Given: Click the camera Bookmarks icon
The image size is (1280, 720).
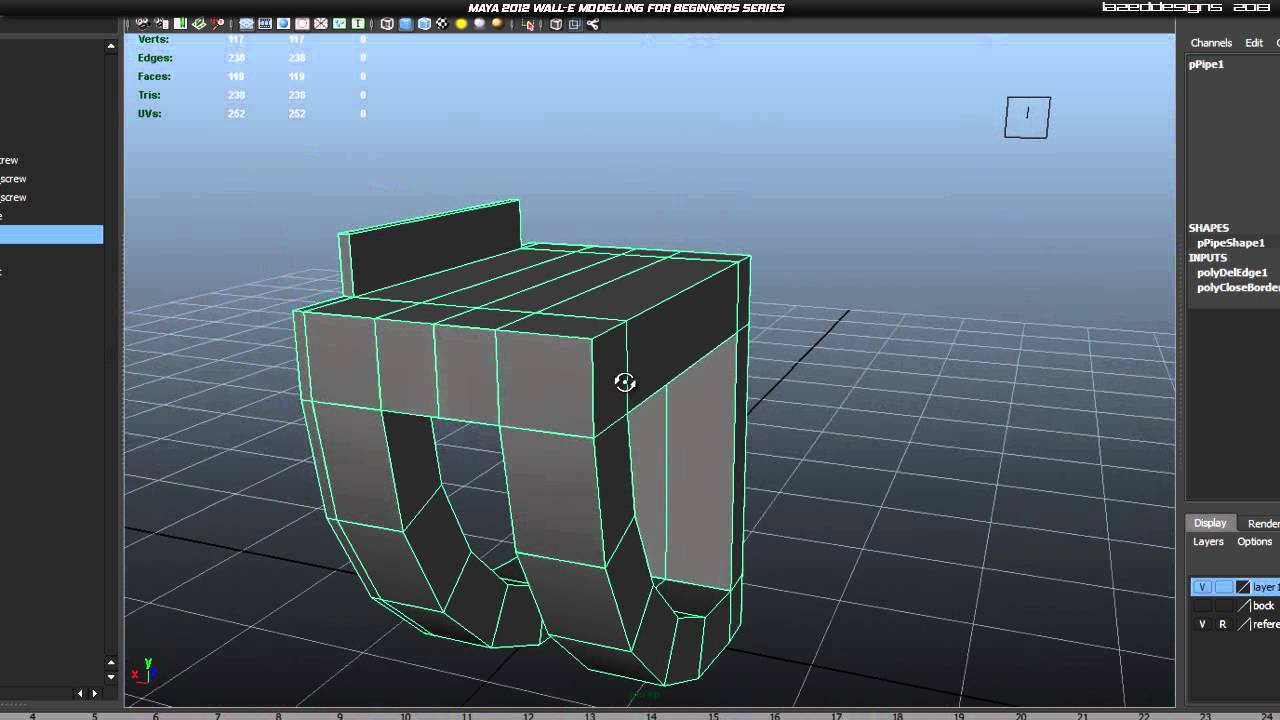Looking at the screenshot, I should pyautogui.click(x=181, y=24).
